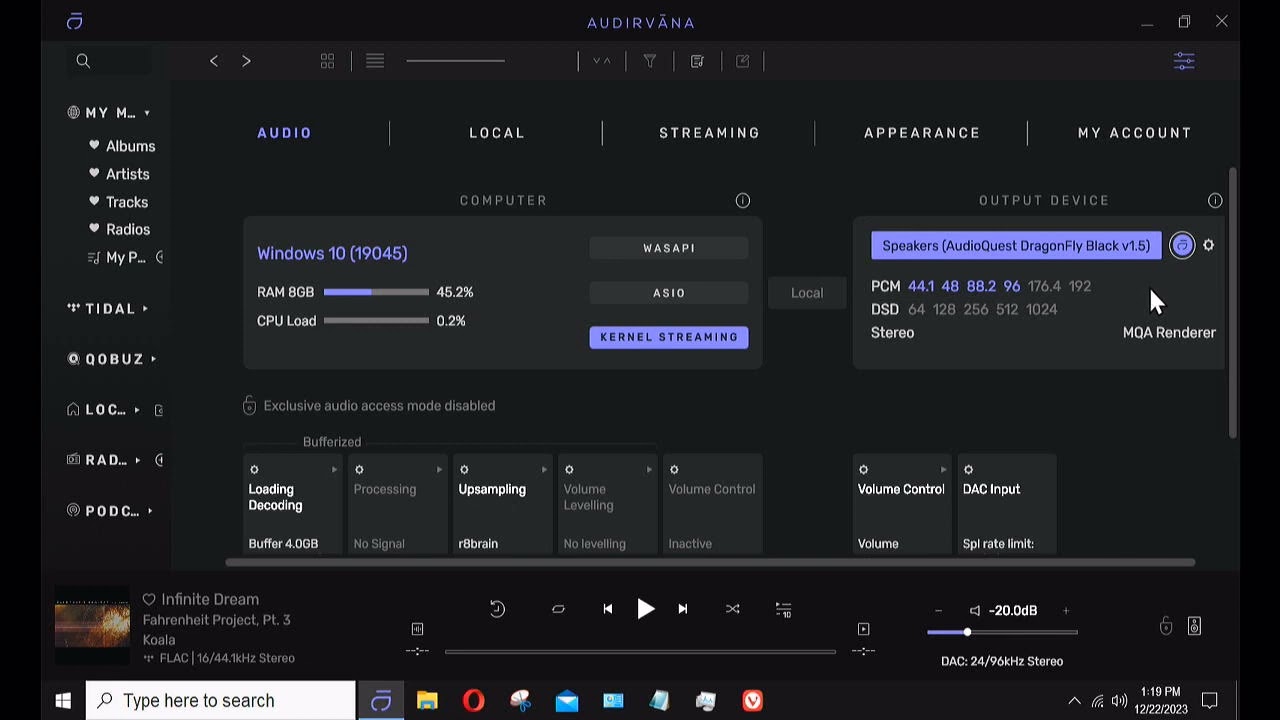Image resolution: width=1280 pixels, height=720 pixels.
Task: Expand Loading Decoding stage arrow
Action: click(334, 470)
